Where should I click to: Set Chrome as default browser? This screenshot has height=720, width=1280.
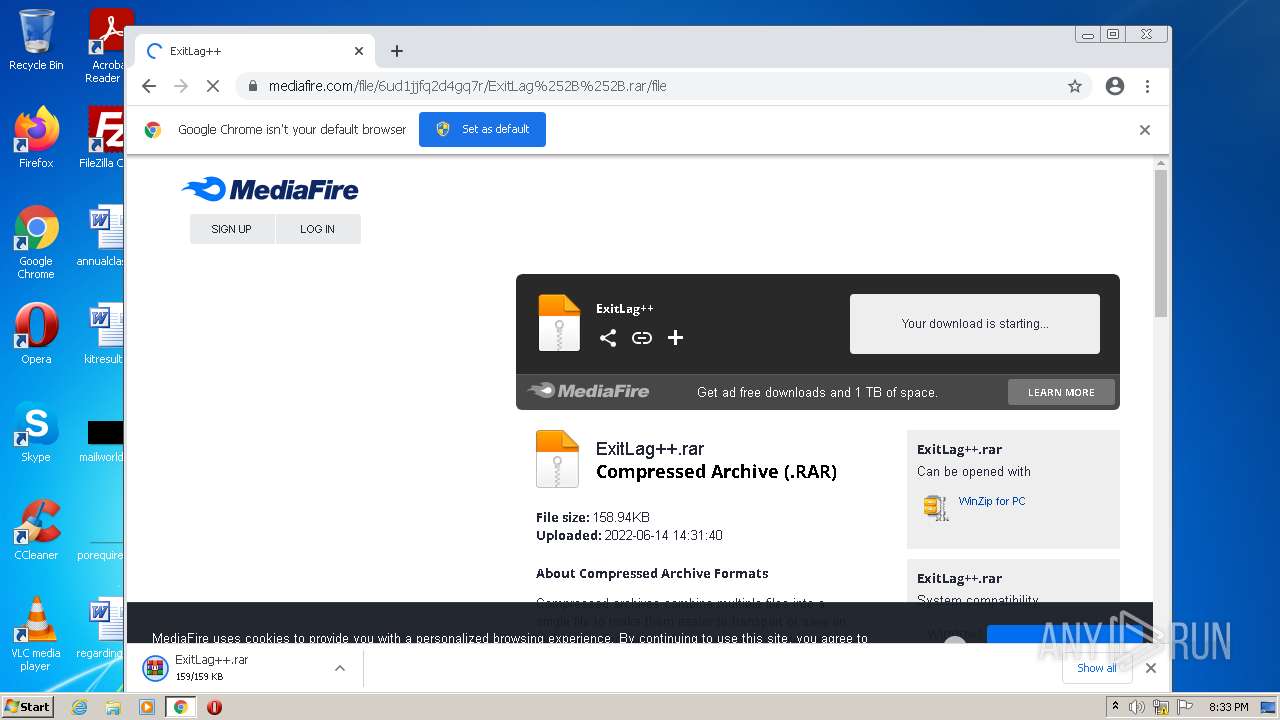[482, 129]
